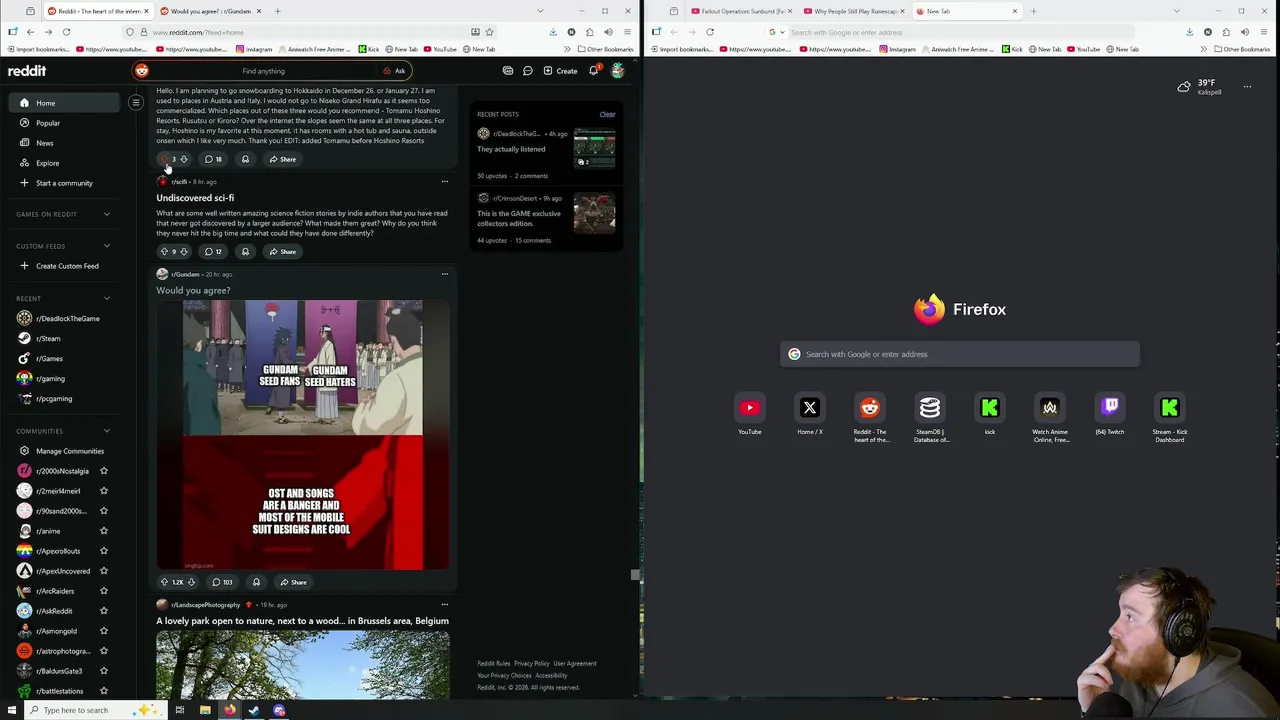Switch to Fallout Operation: Sunburst tab

pyautogui.click(x=742, y=11)
